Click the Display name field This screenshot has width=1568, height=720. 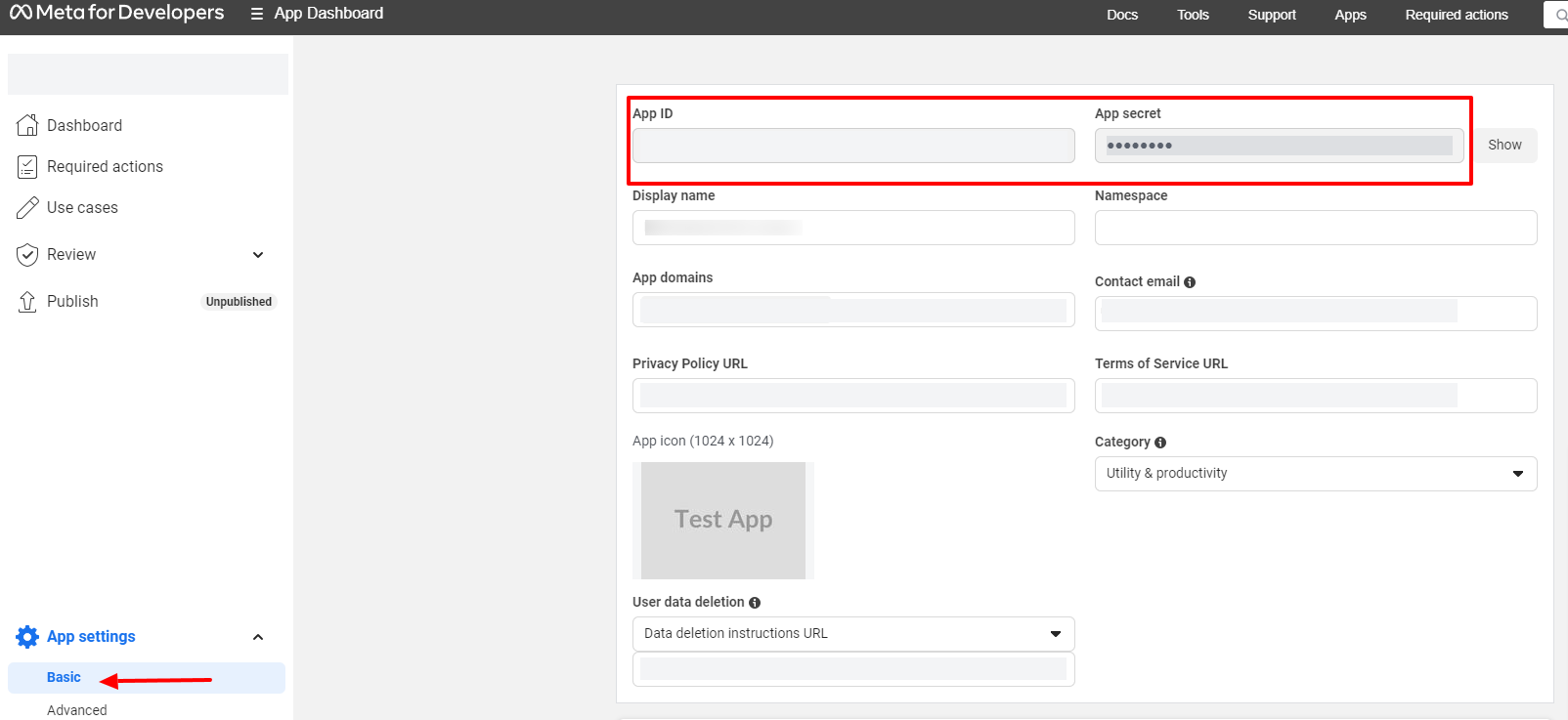point(853,228)
